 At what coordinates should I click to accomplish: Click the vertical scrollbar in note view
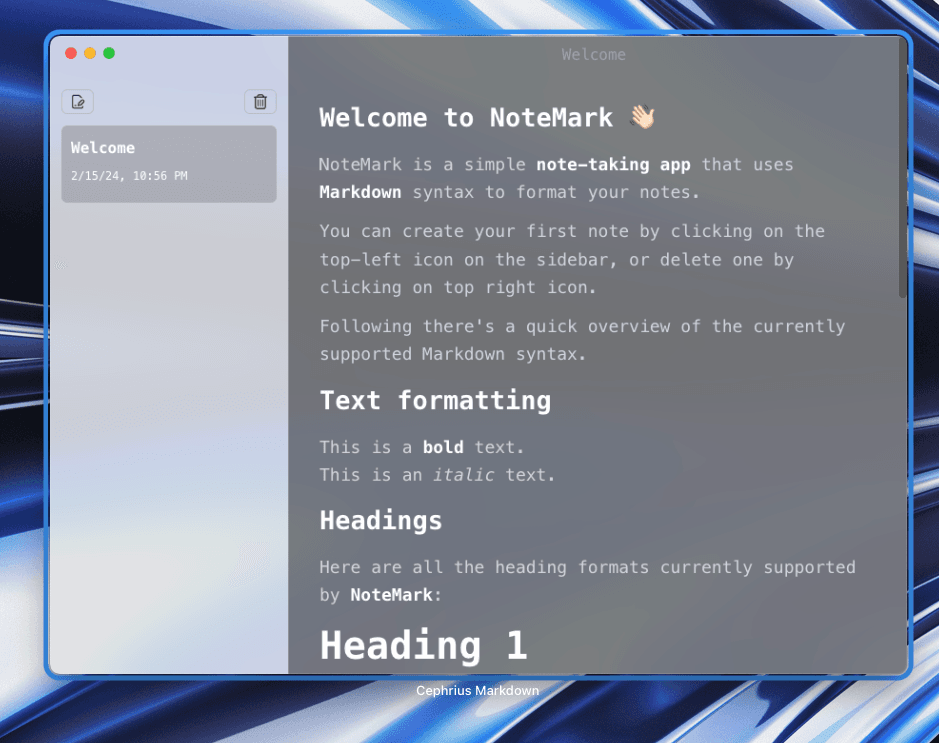(902, 168)
